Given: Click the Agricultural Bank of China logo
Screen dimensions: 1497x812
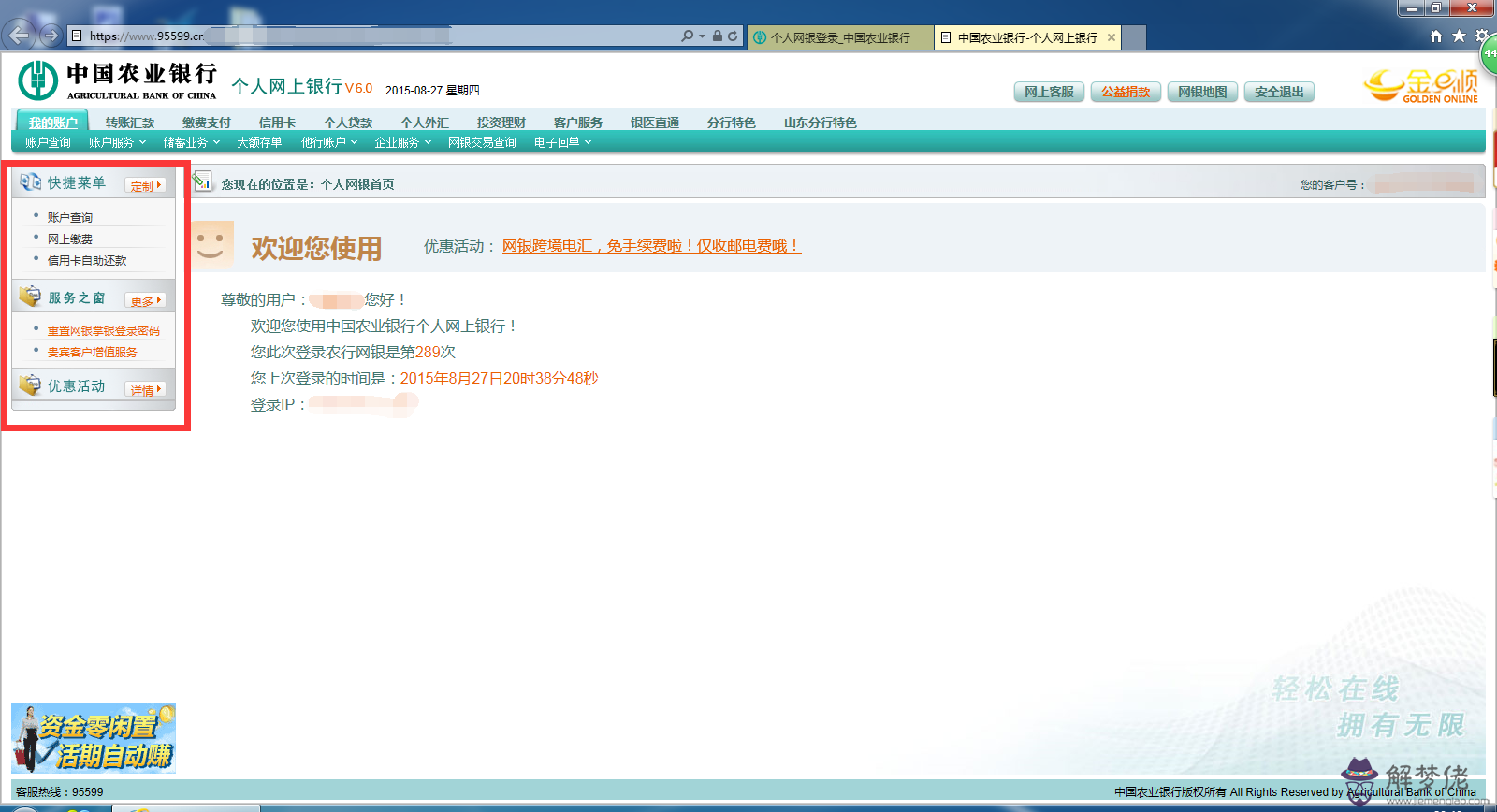Looking at the screenshot, I should [117, 80].
